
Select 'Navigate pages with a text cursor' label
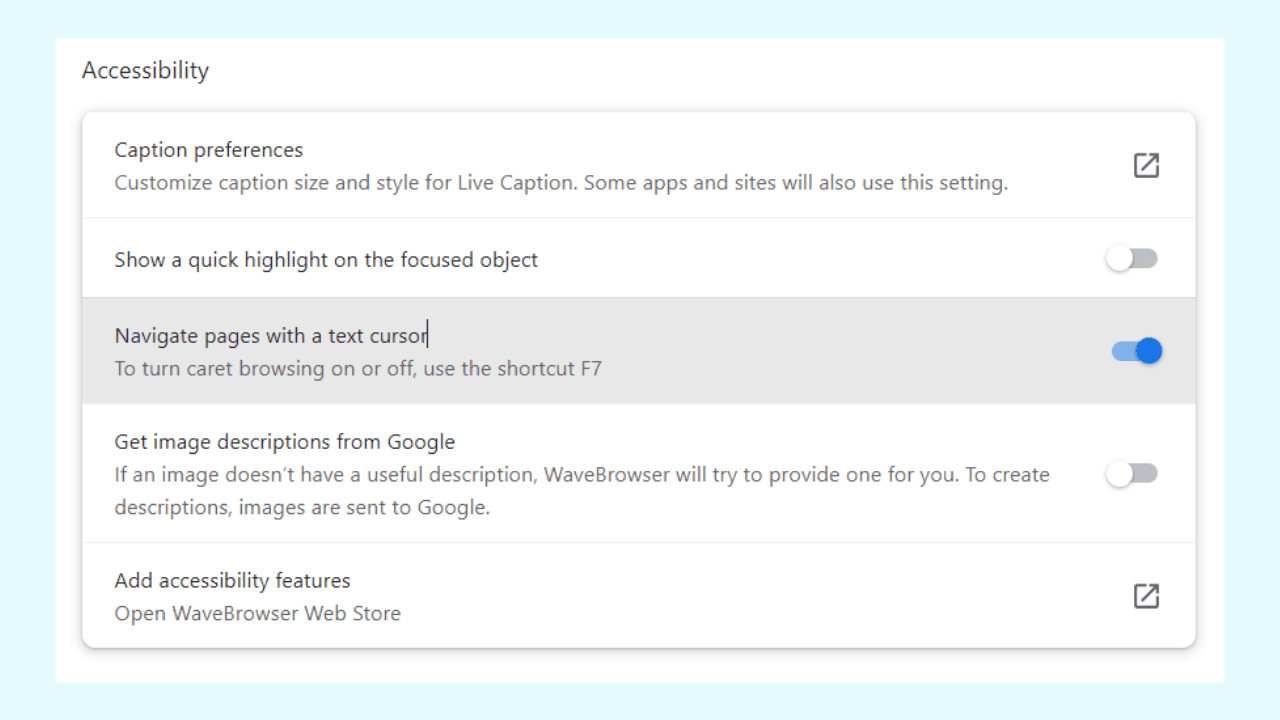pyautogui.click(x=270, y=336)
